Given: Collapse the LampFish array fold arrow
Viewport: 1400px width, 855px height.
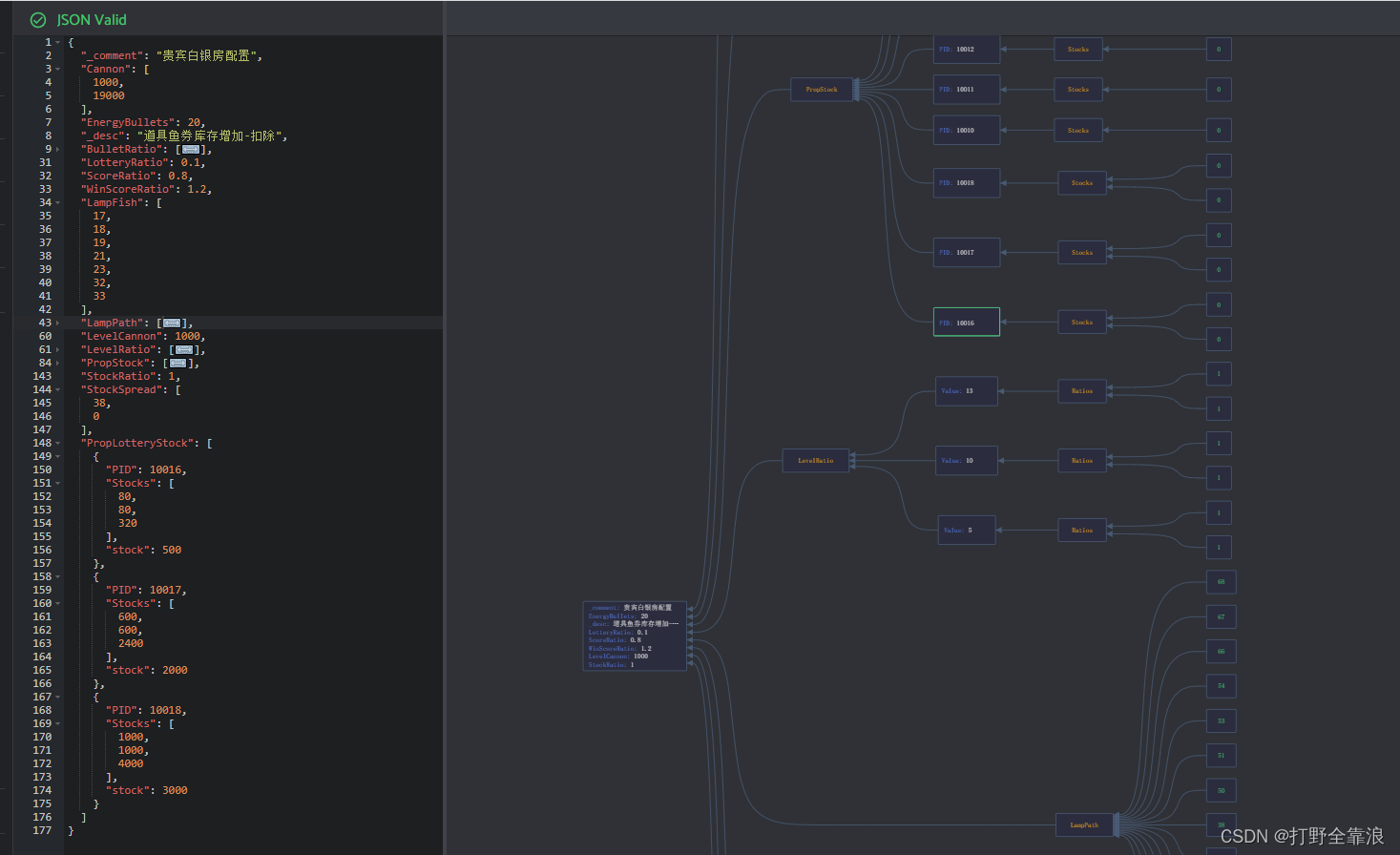Looking at the screenshot, I should pos(57,203).
